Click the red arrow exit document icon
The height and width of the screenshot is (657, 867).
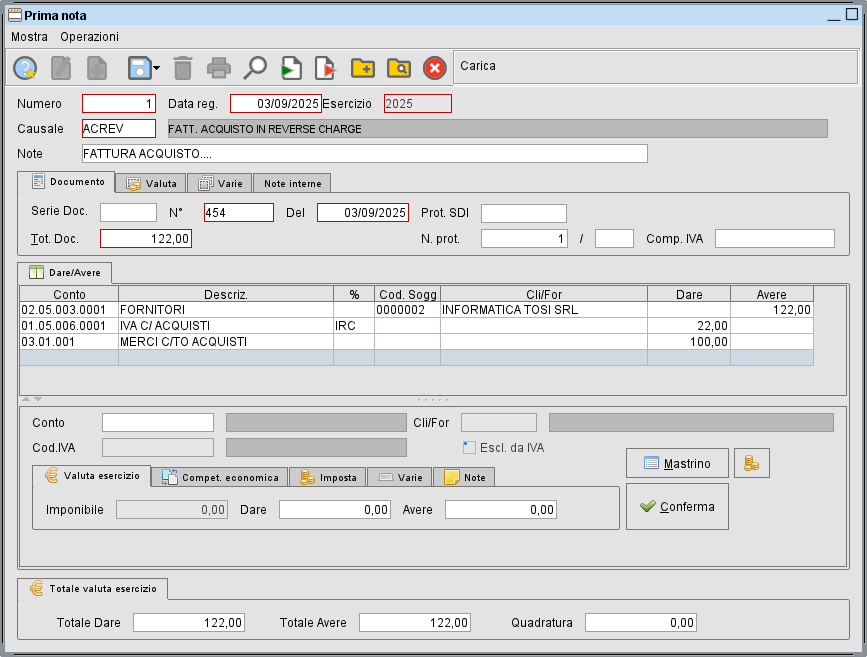pyautogui.click(x=323, y=68)
